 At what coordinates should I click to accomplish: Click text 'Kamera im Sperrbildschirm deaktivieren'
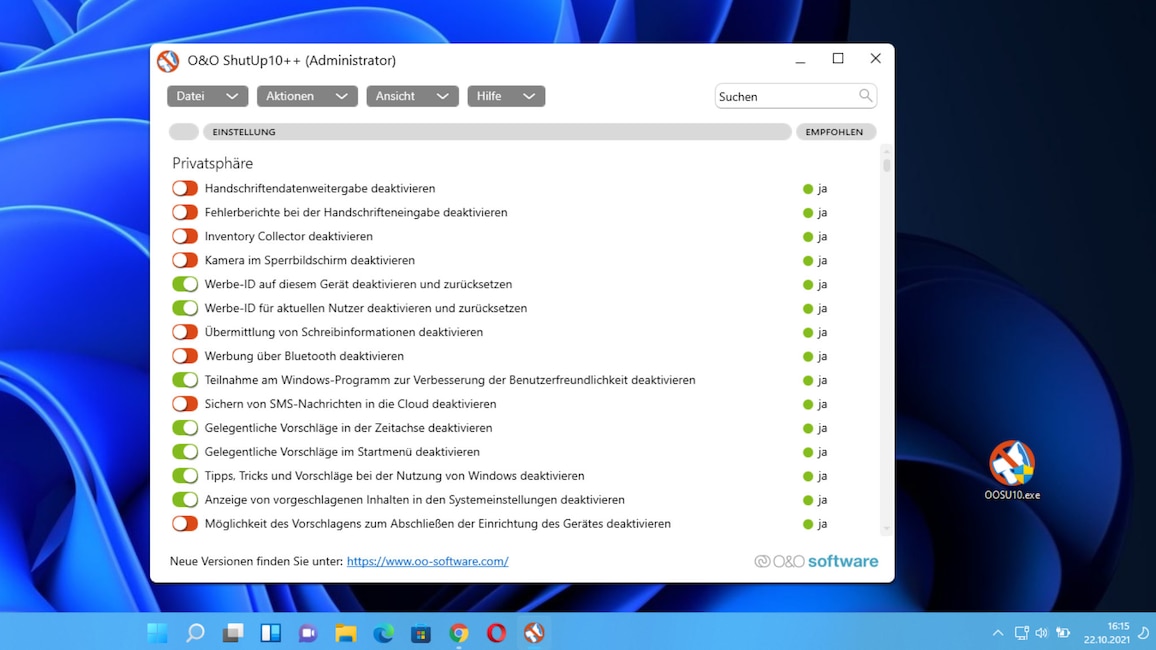tap(310, 260)
